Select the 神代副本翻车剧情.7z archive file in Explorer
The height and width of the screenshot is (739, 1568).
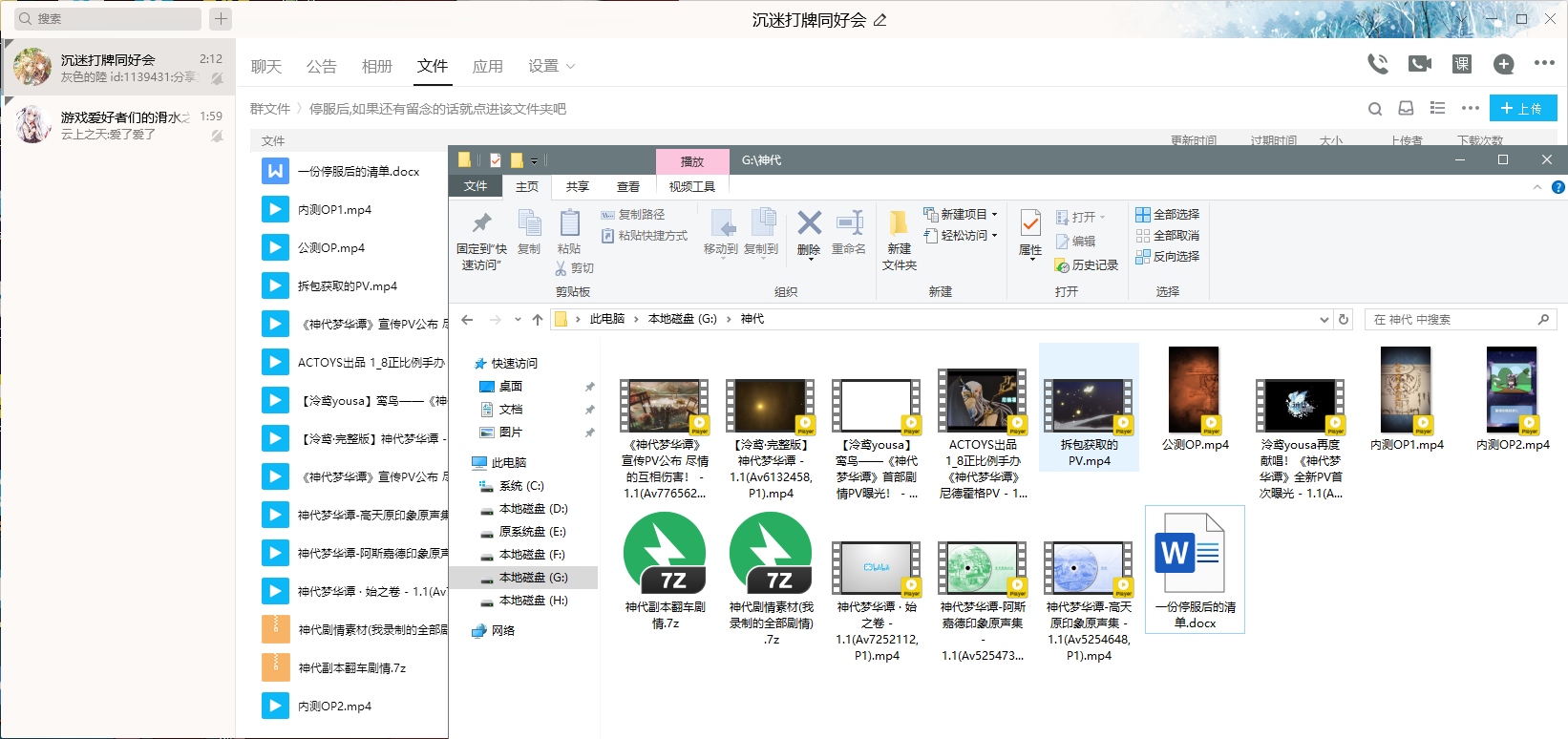point(665,571)
